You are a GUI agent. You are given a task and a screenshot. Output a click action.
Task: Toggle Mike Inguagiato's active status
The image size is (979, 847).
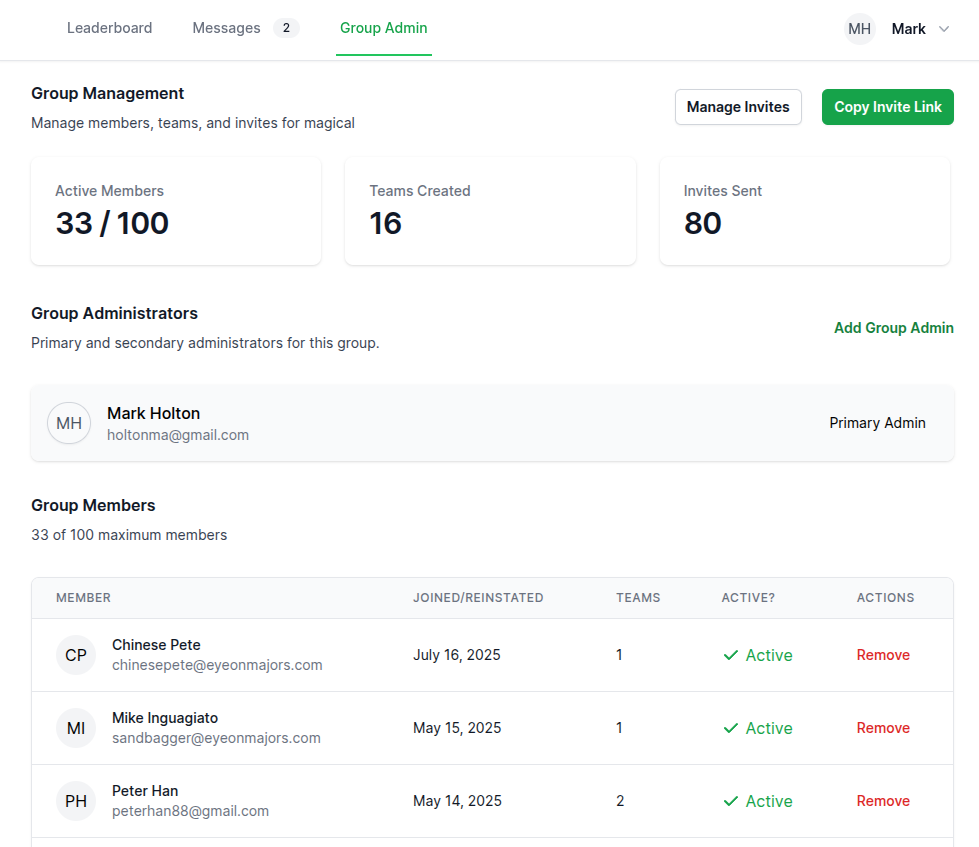[757, 728]
